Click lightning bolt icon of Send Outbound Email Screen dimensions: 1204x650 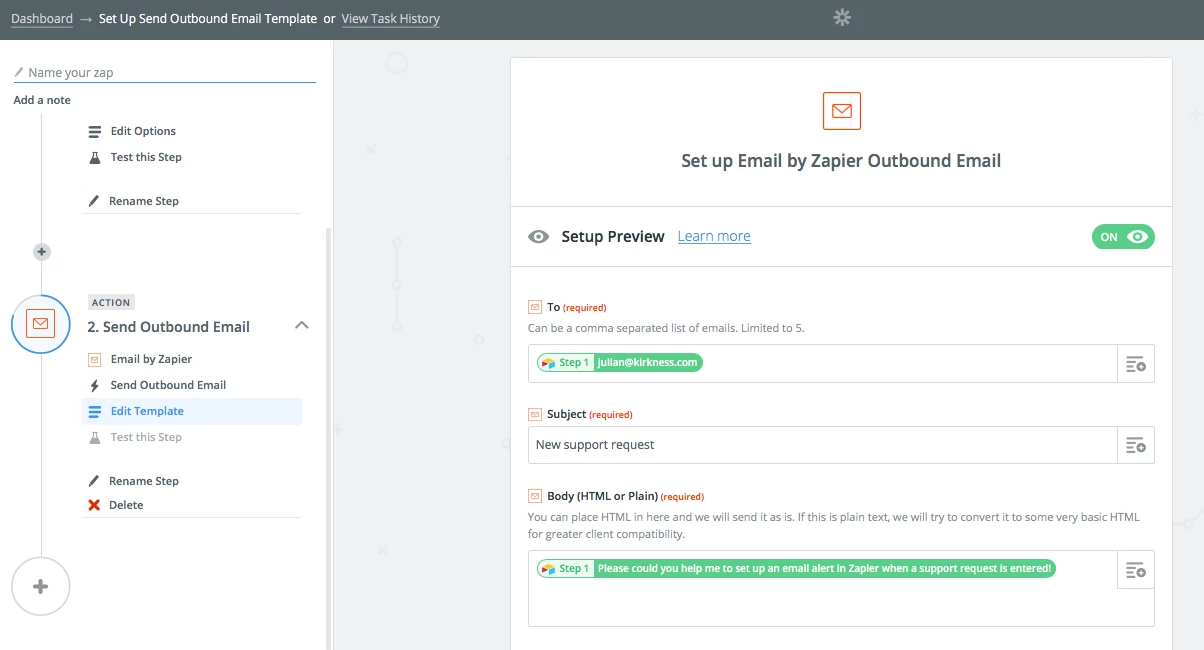(x=95, y=385)
